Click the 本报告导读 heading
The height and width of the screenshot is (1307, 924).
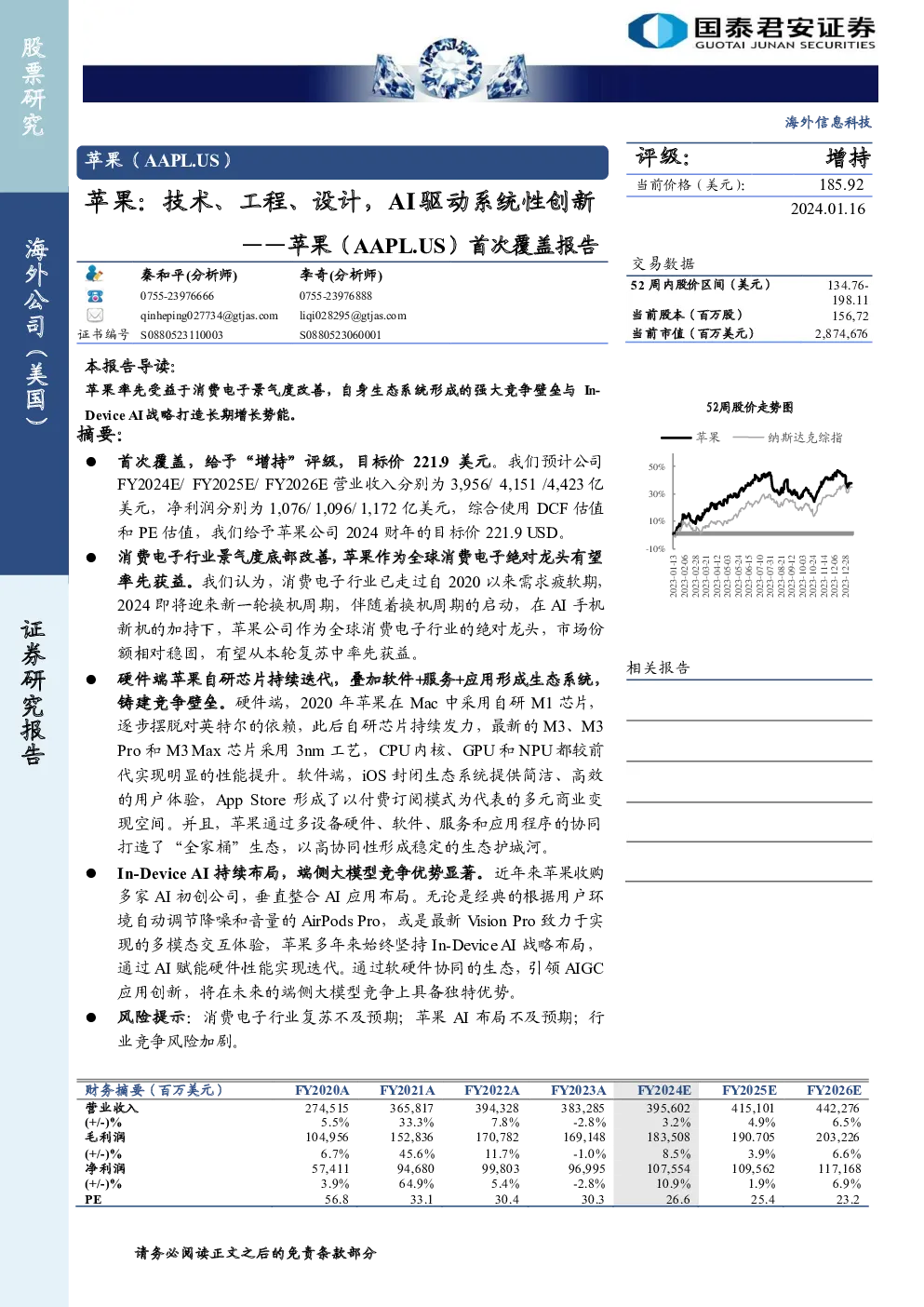(x=130, y=366)
